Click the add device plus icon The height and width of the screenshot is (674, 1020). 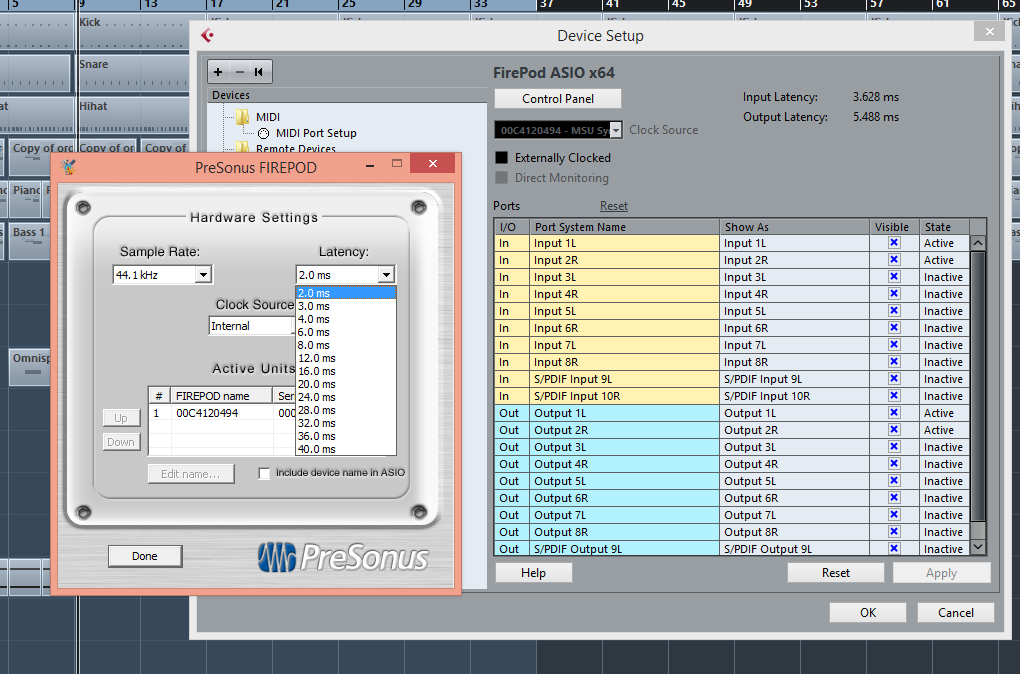pos(219,72)
